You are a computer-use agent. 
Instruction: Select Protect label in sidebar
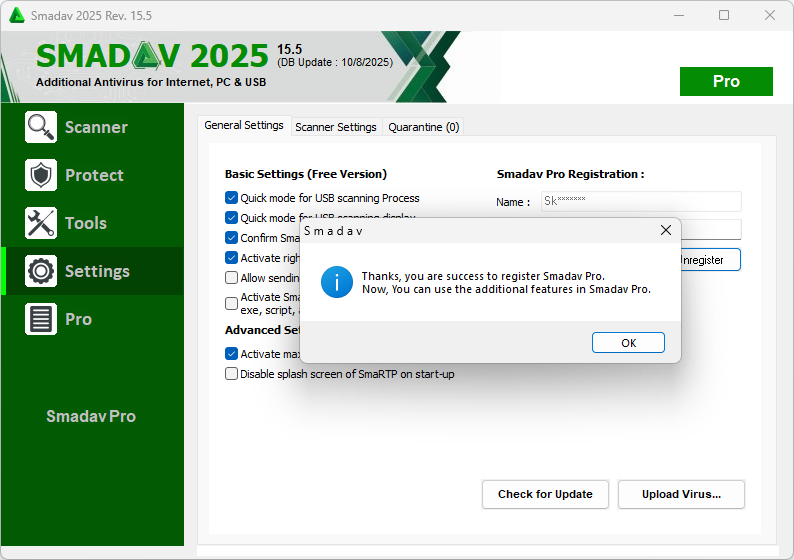point(94,175)
